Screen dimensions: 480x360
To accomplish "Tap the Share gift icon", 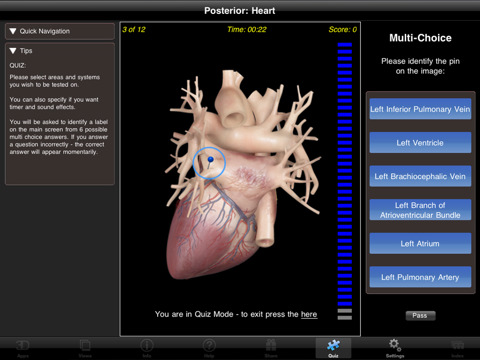I will point(271,348).
